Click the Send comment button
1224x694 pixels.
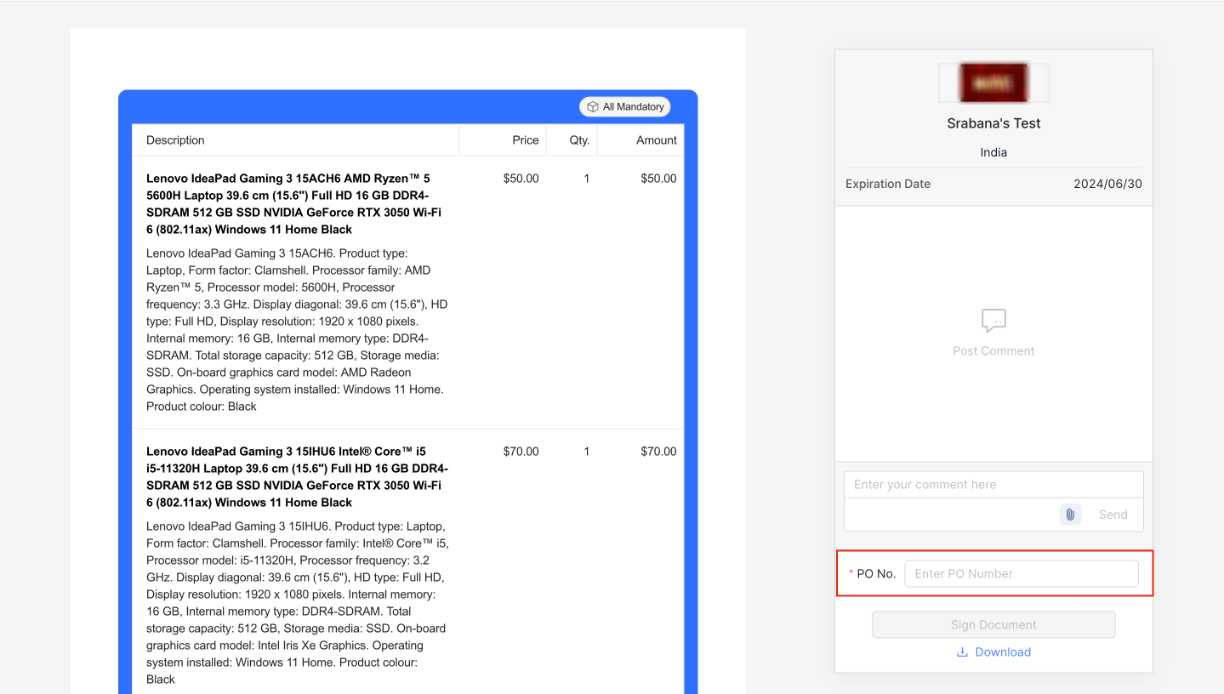click(1113, 515)
